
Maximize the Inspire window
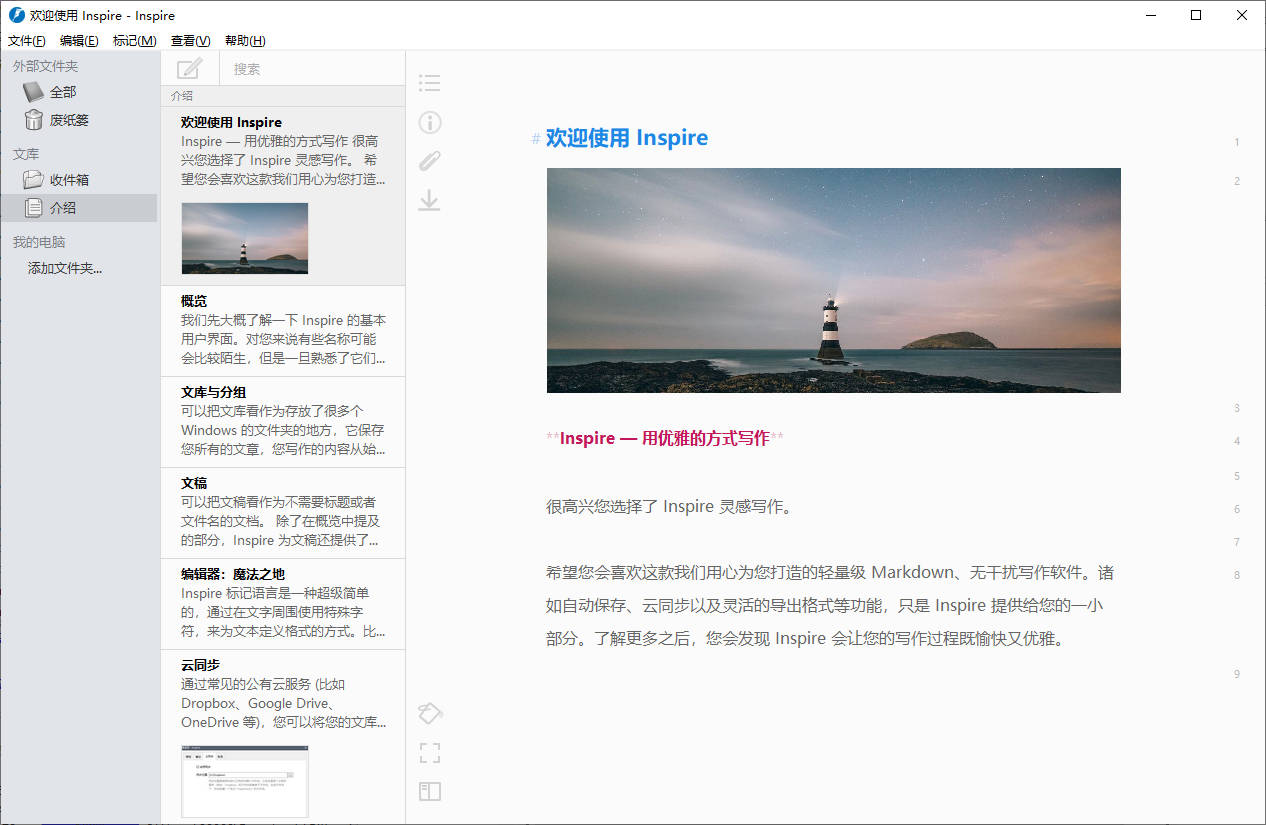[1196, 15]
